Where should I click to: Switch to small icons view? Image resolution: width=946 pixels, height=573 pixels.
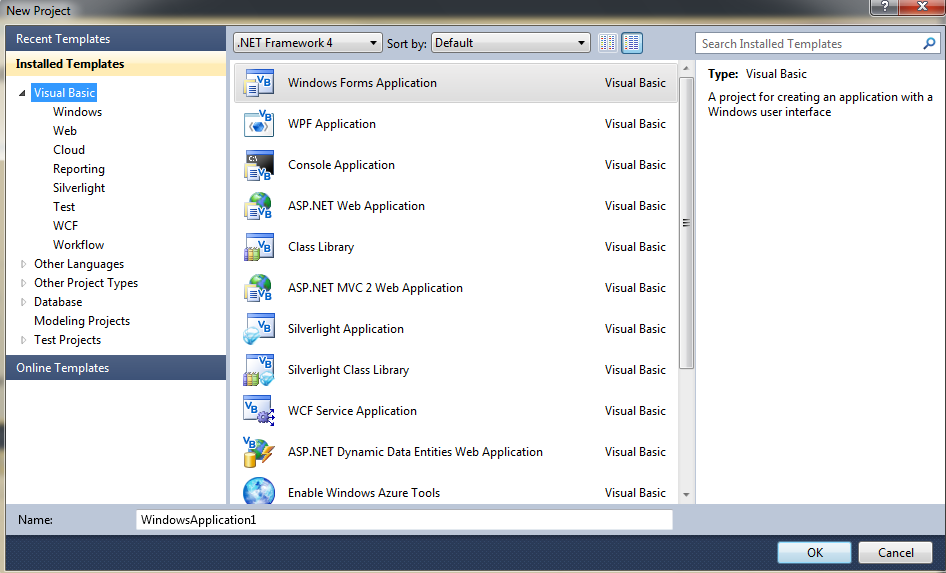click(x=608, y=43)
